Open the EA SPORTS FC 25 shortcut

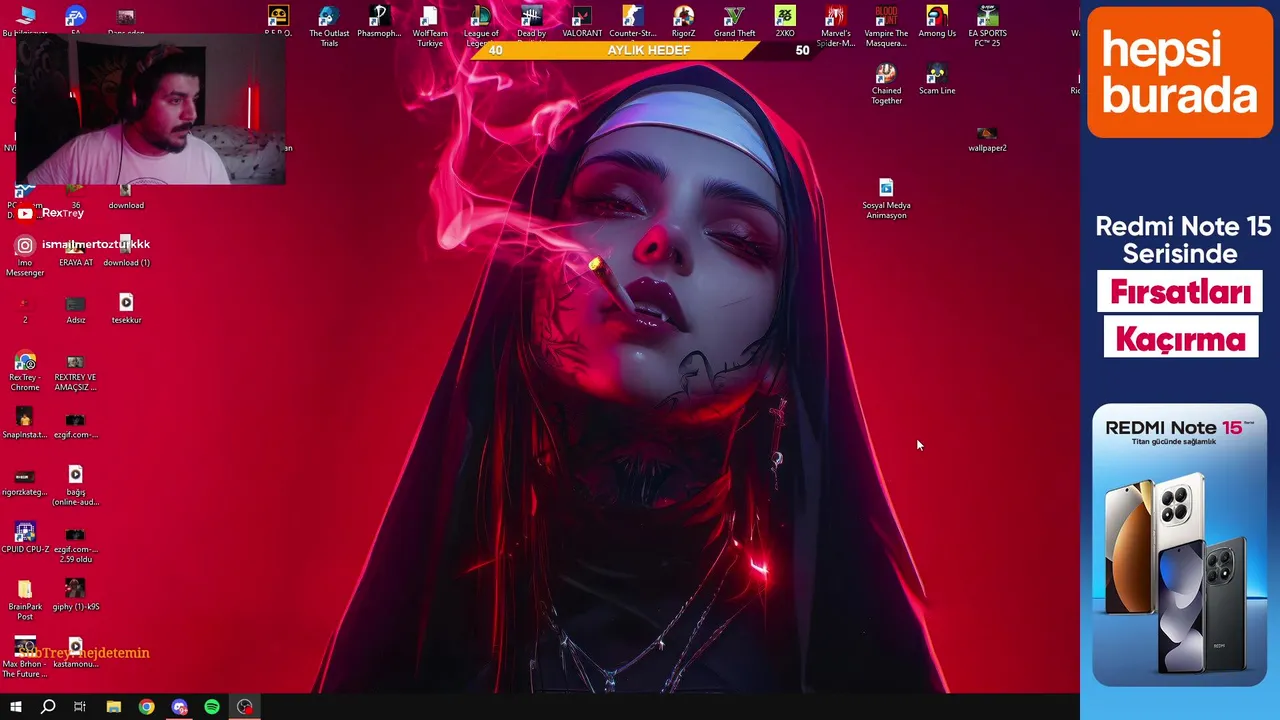coord(987,26)
